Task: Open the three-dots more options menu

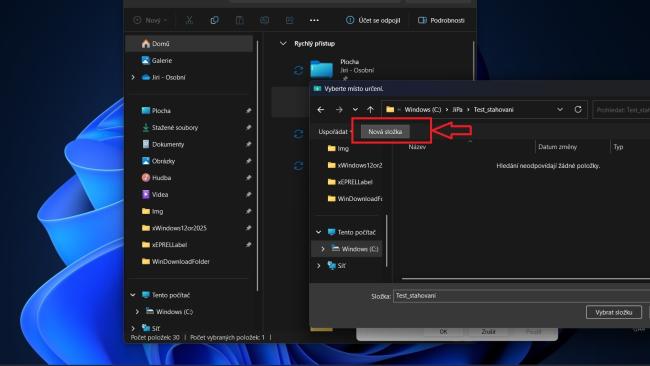Action: [314, 20]
